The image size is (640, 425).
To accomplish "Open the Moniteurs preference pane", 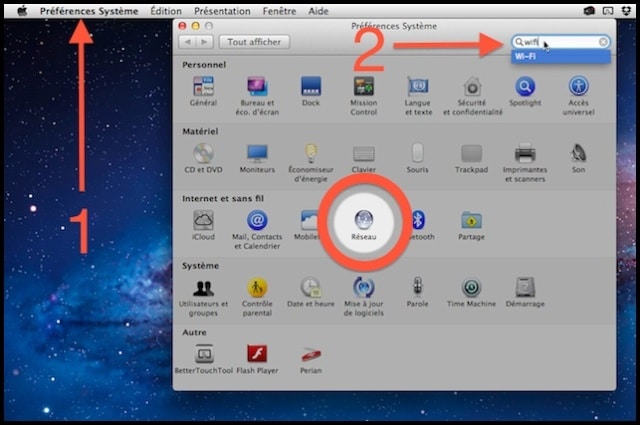I will [257, 158].
